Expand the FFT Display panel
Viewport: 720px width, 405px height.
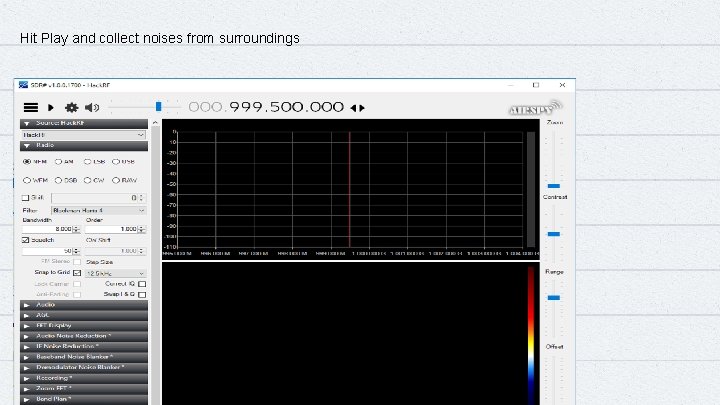84,326
